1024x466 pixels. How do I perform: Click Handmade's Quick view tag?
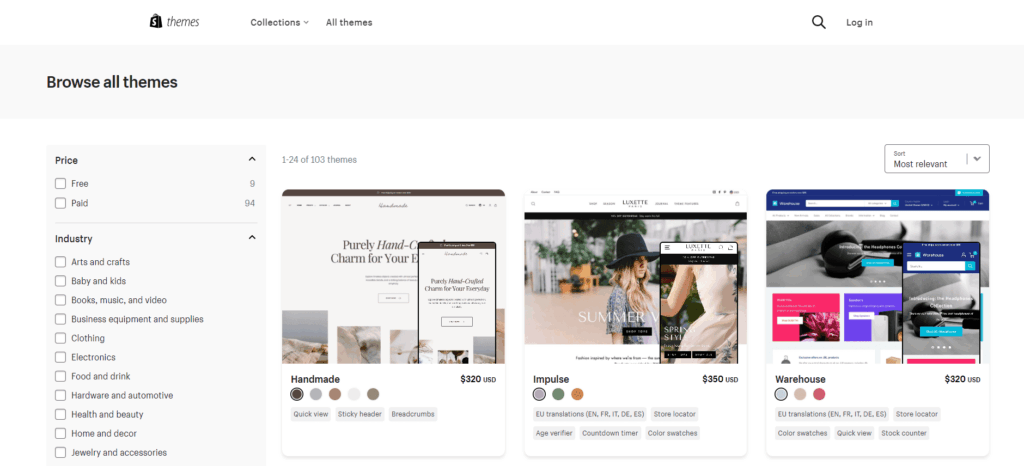[x=311, y=414]
